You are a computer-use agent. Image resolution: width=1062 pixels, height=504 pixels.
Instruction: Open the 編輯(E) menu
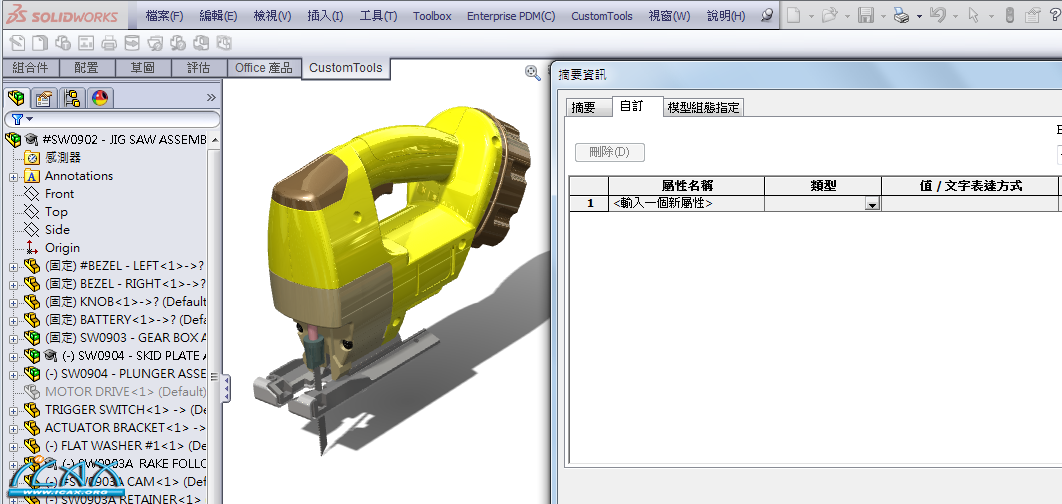click(x=219, y=16)
